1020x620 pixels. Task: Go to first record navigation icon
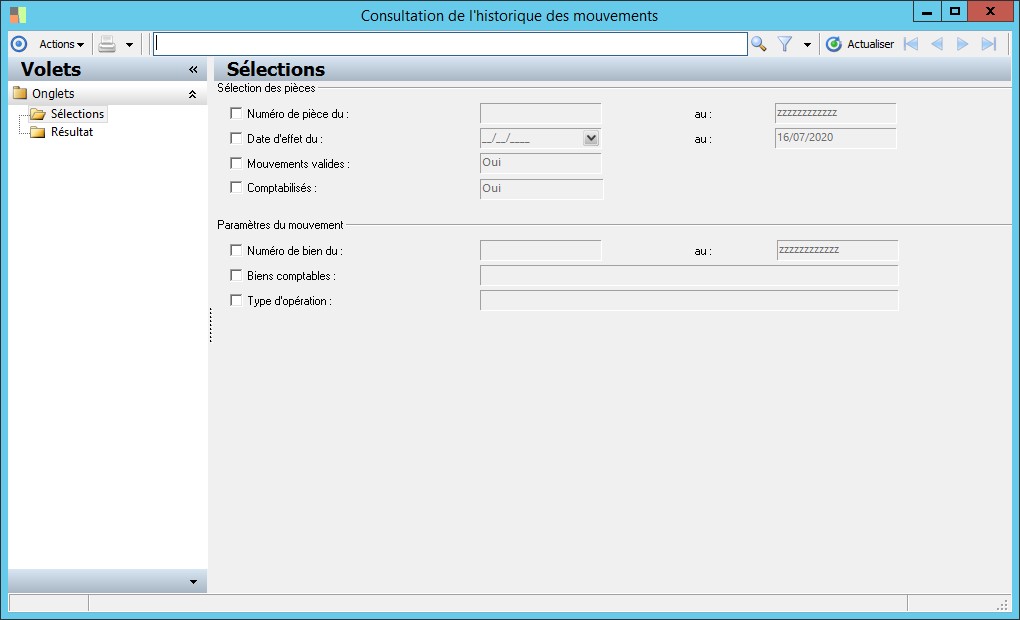pos(911,44)
